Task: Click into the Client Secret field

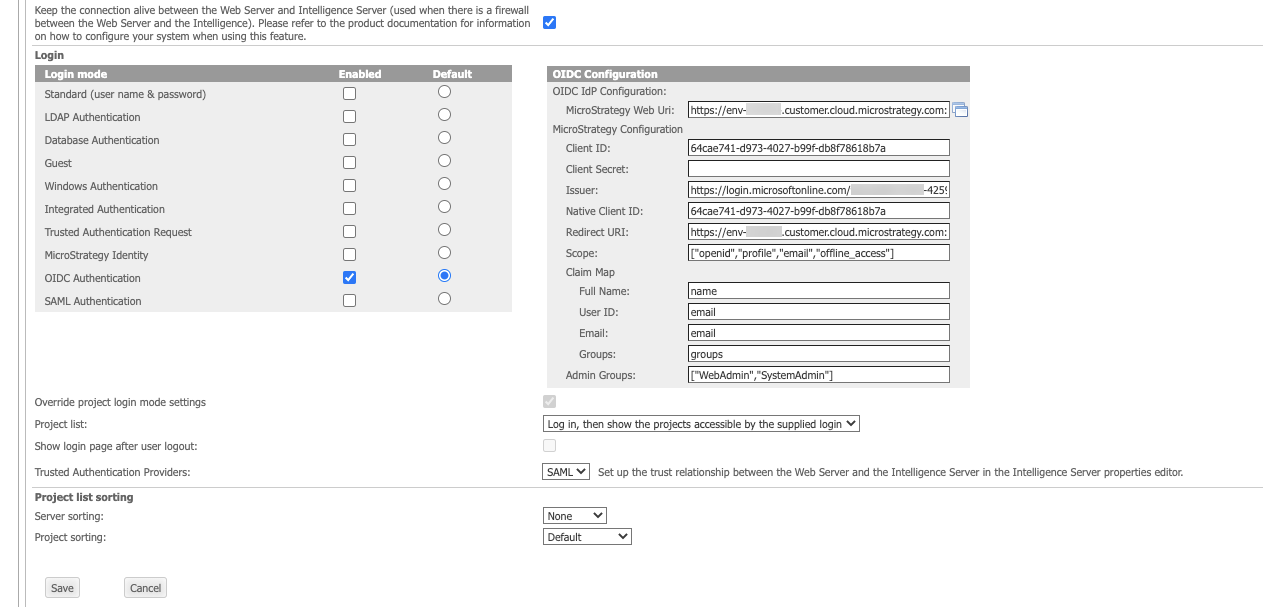Action: pyautogui.click(x=818, y=169)
